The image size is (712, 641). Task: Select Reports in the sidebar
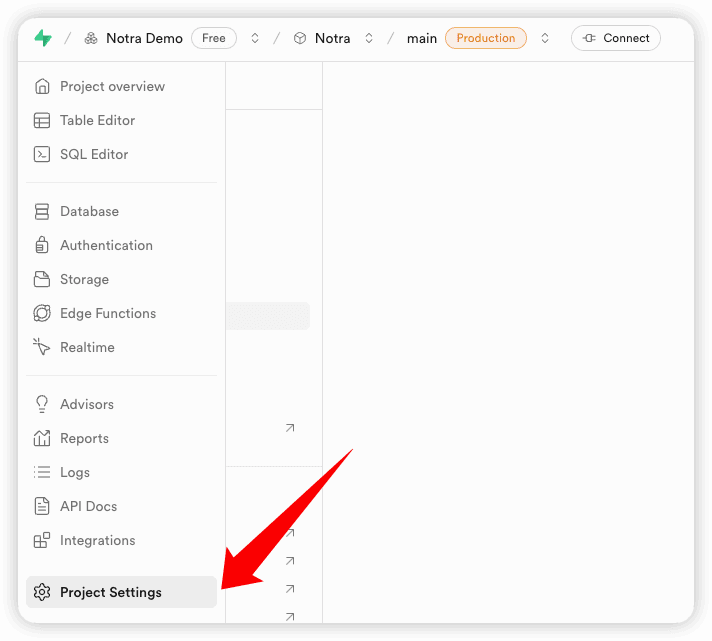(84, 439)
